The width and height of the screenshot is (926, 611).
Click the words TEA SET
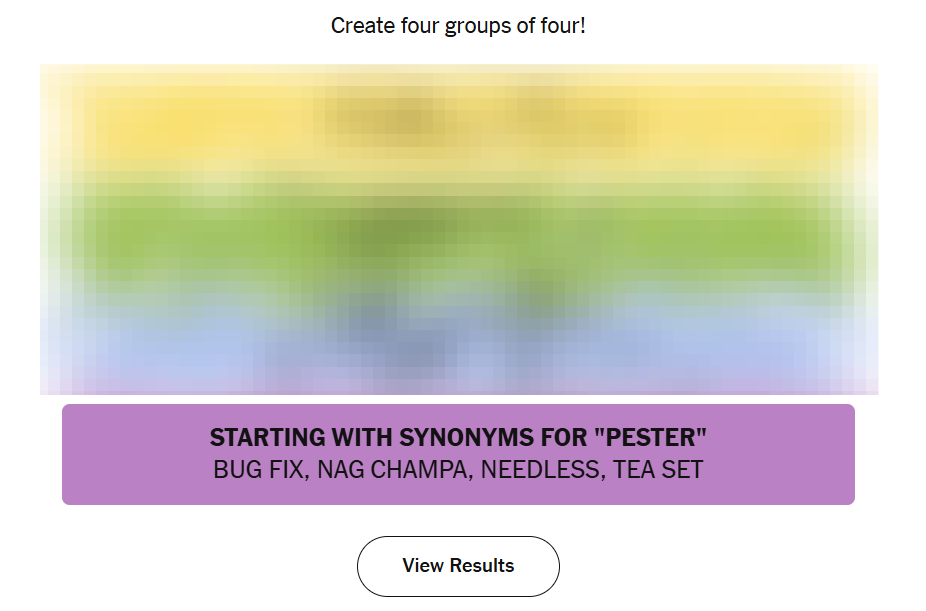pyautogui.click(x=658, y=470)
